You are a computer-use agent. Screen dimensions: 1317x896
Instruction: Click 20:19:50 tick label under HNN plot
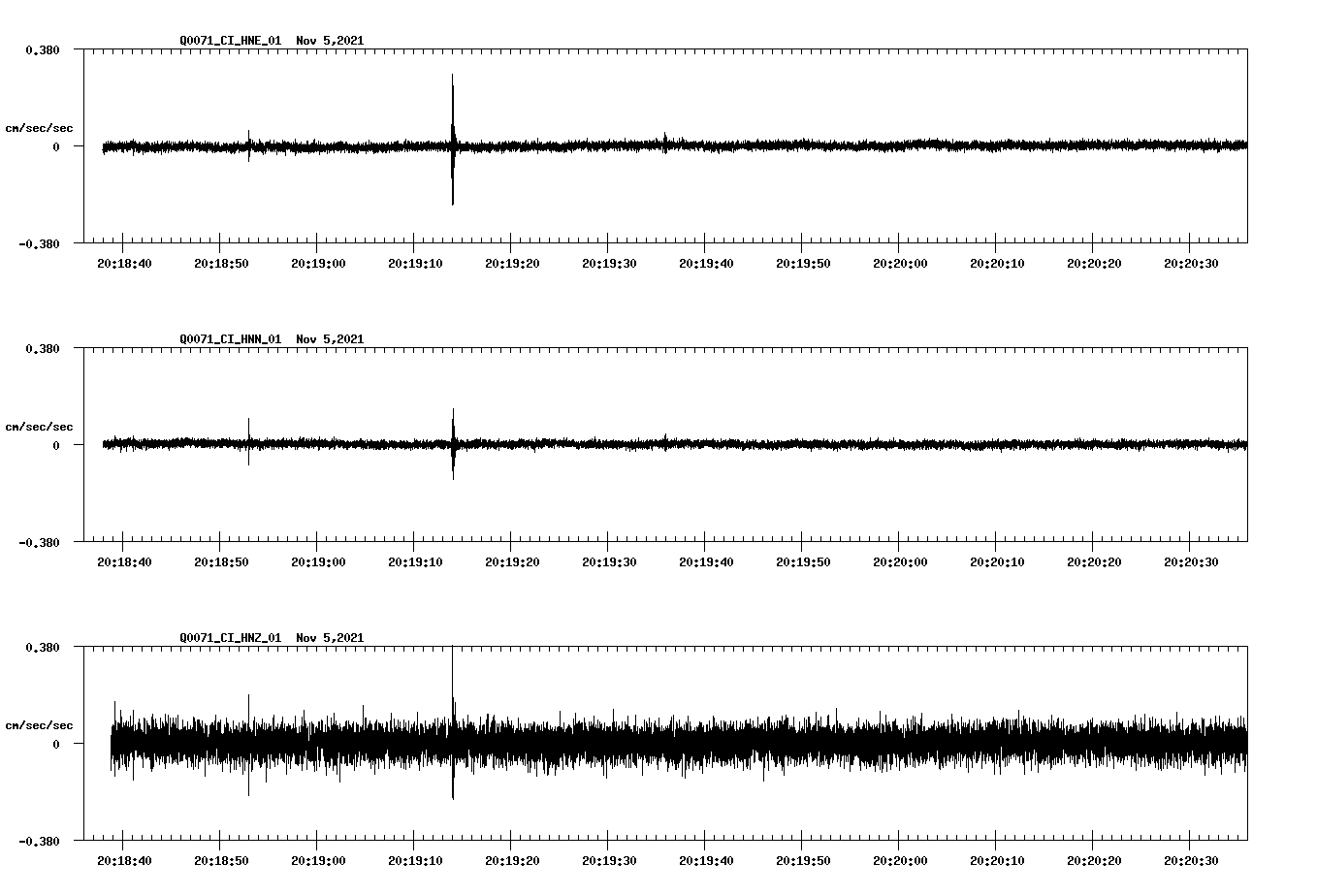point(803,561)
